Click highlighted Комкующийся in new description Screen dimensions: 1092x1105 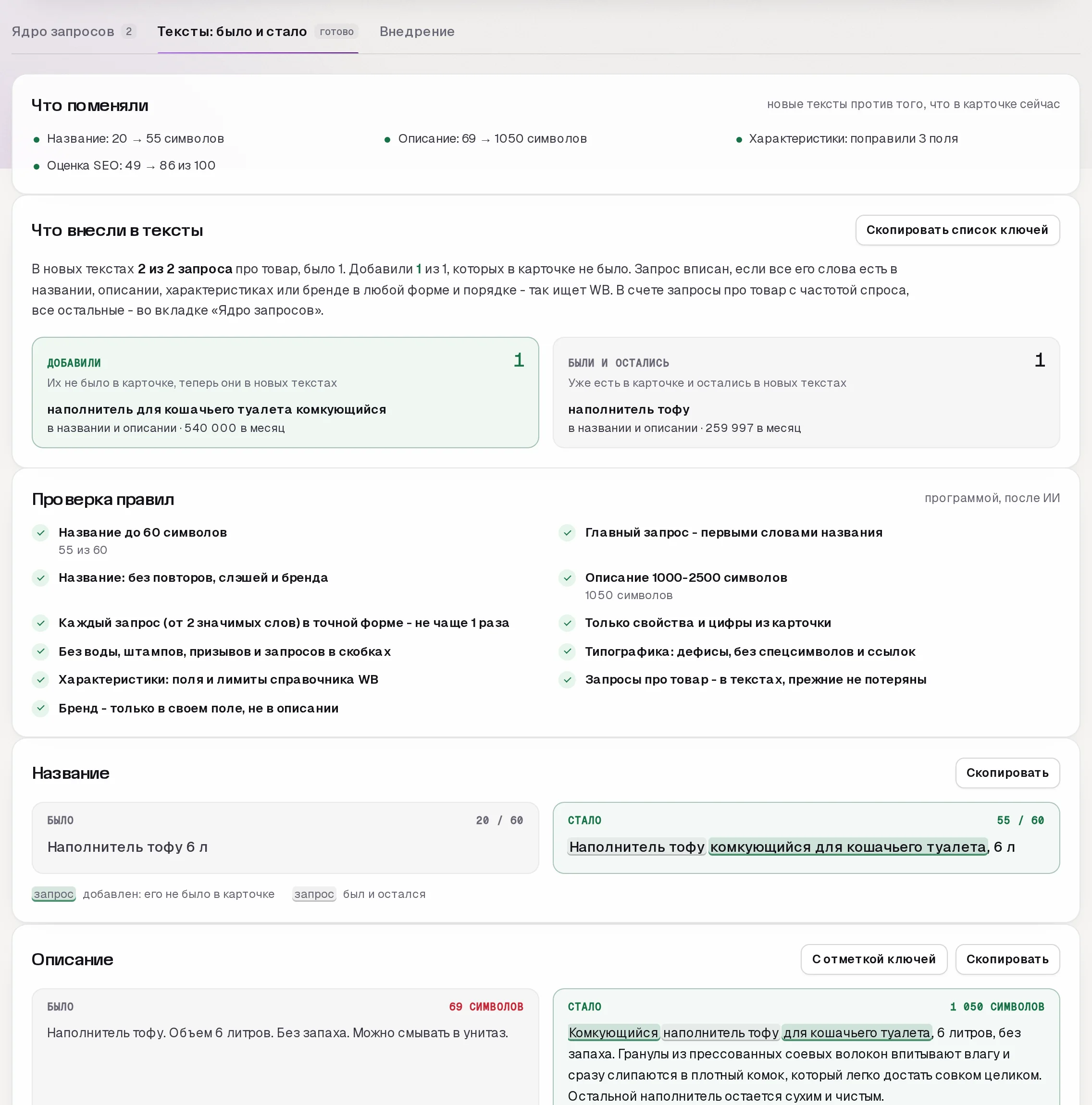614,1033
